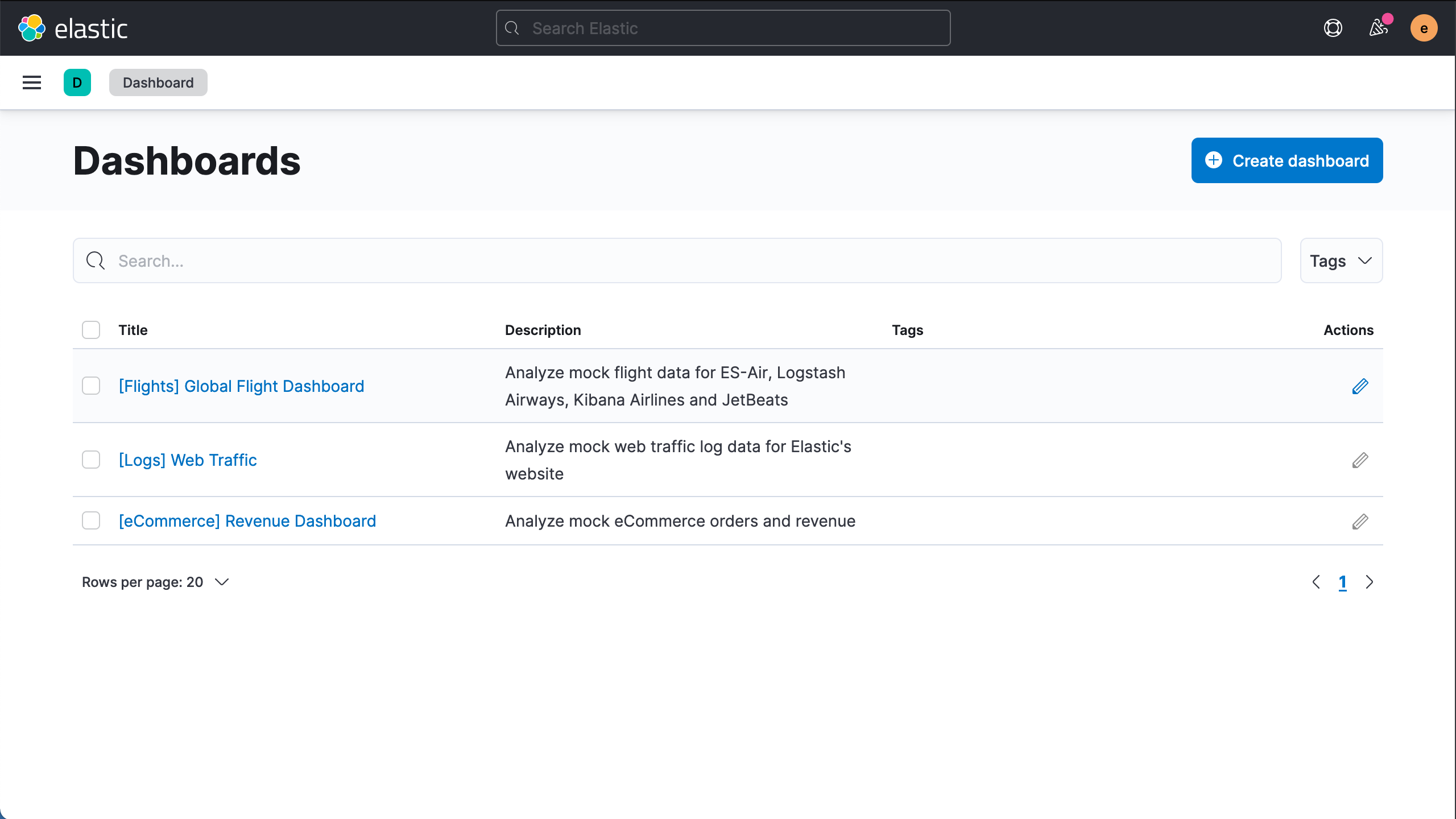Select the Flights Global Flight Dashboard checkbox
1456x819 pixels.
(91, 386)
